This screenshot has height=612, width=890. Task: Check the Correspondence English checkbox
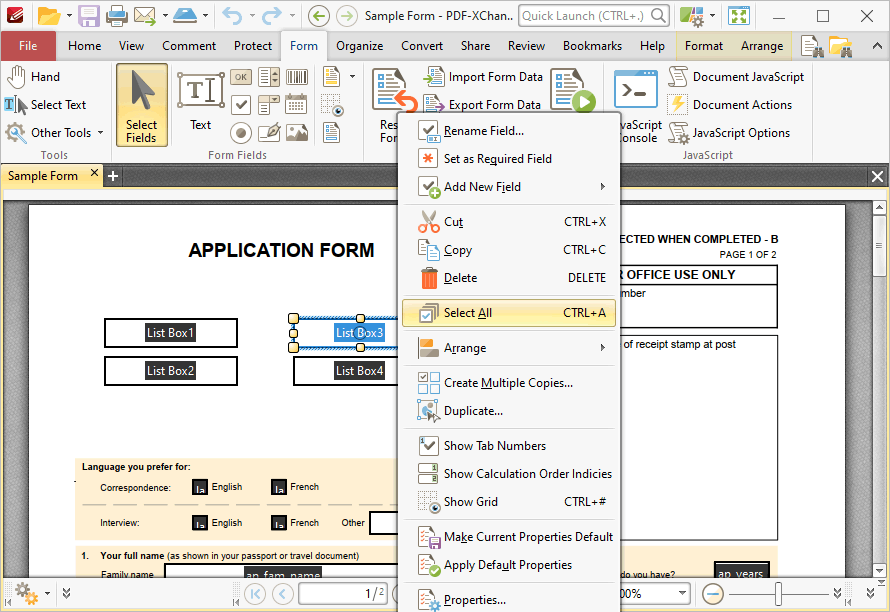[199, 487]
